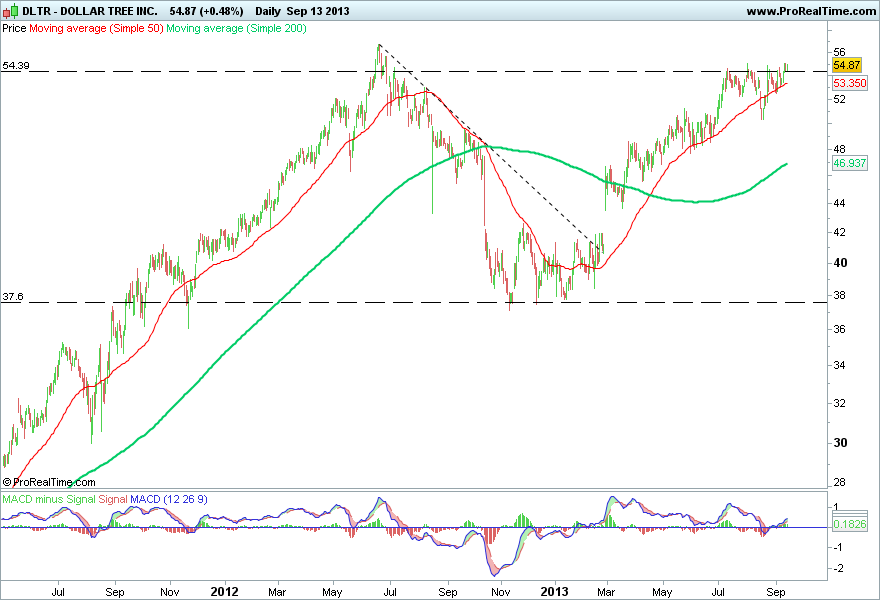This screenshot has height=600, width=880.
Task: Click the DLTR - DOLLAR TREE INC. title
Action: pyautogui.click(x=90, y=11)
